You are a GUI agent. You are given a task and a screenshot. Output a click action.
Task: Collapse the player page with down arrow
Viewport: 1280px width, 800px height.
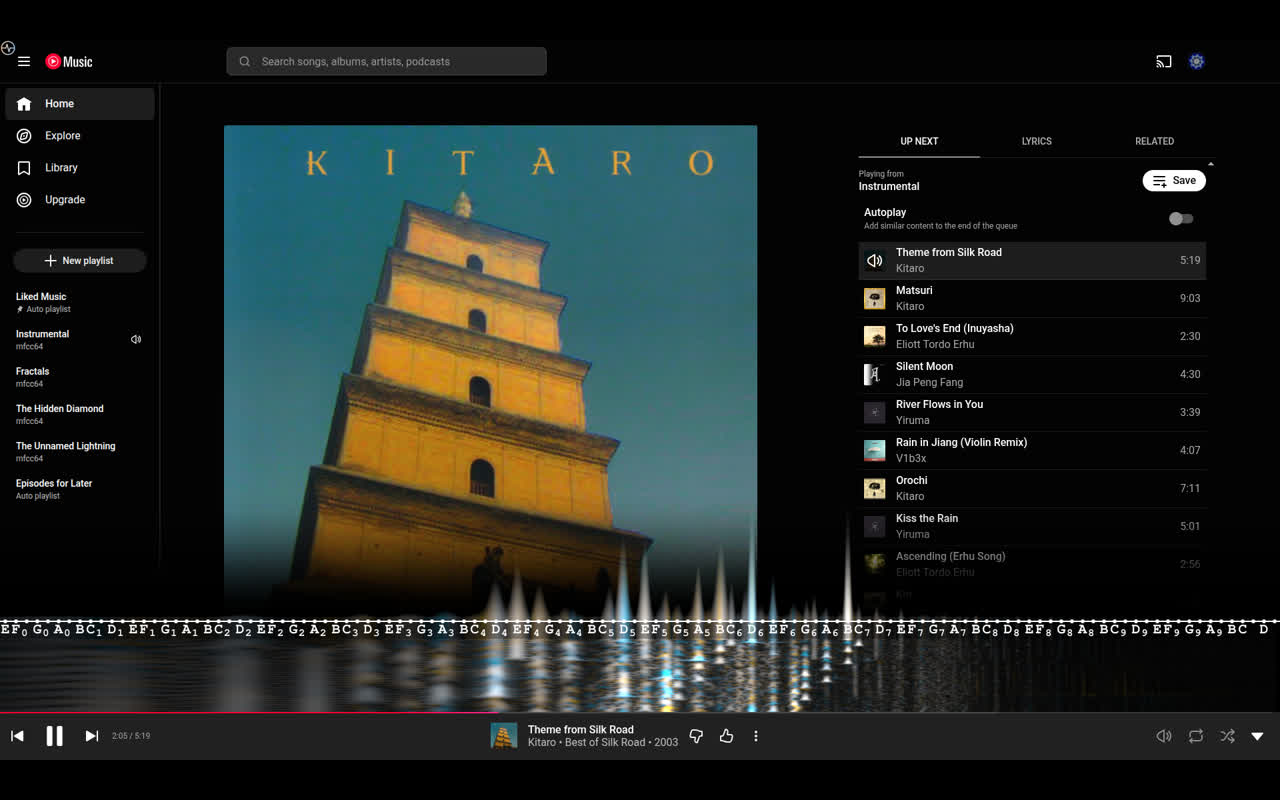pos(1258,736)
